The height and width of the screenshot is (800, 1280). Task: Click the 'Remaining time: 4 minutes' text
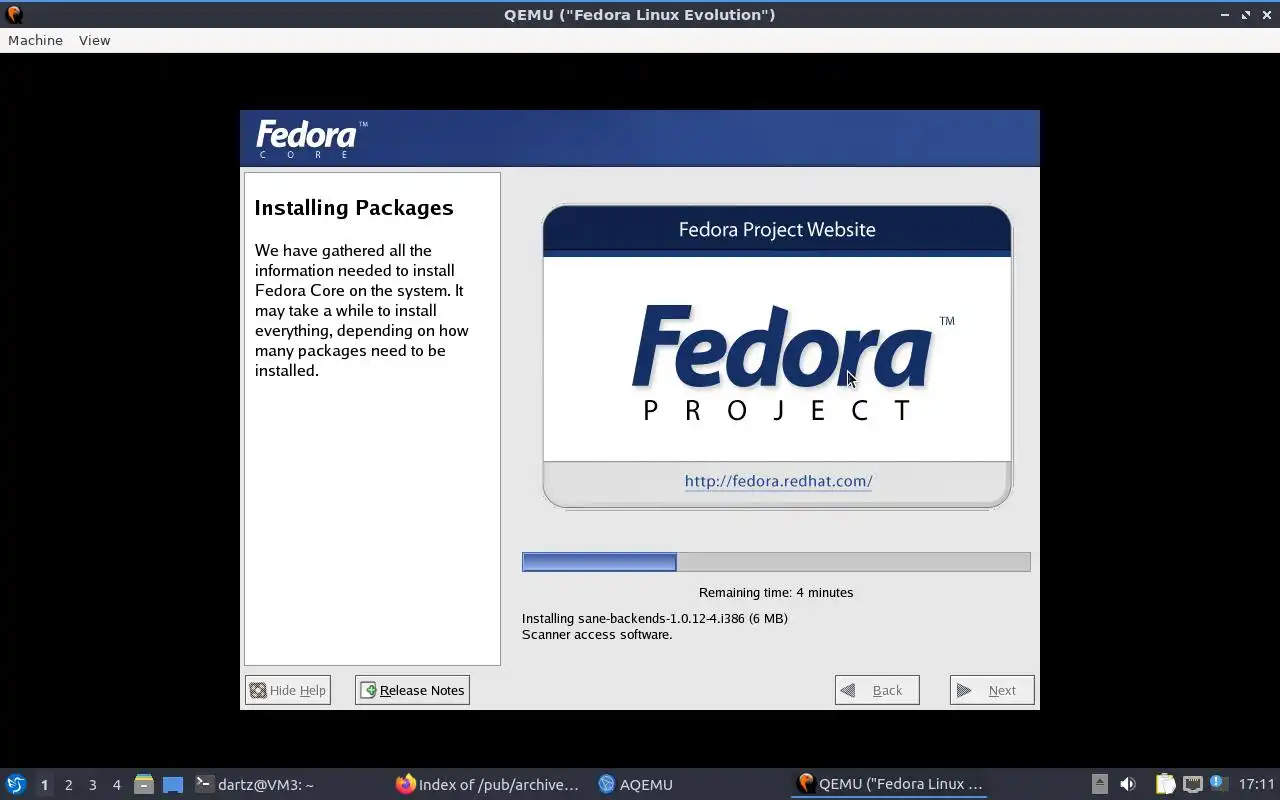click(776, 592)
